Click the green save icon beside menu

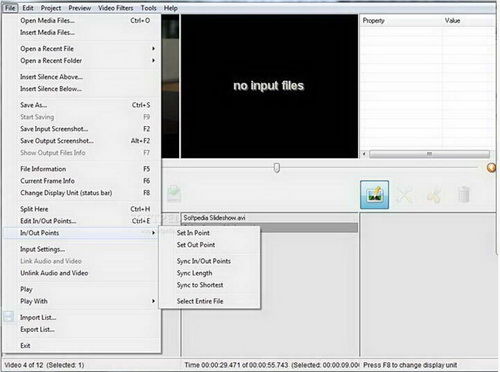click(174, 194)
